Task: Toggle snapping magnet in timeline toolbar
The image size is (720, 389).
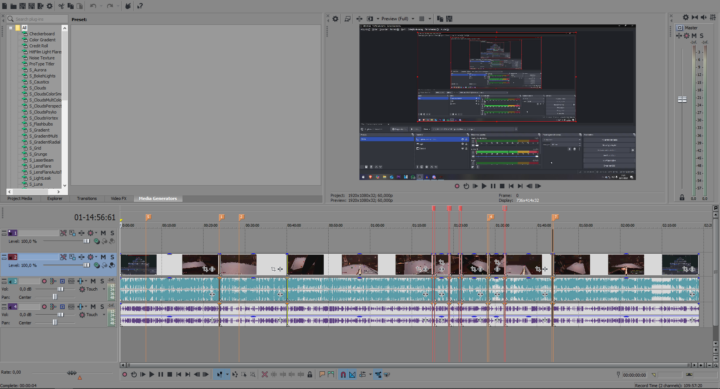Action: tap(343, 375)
